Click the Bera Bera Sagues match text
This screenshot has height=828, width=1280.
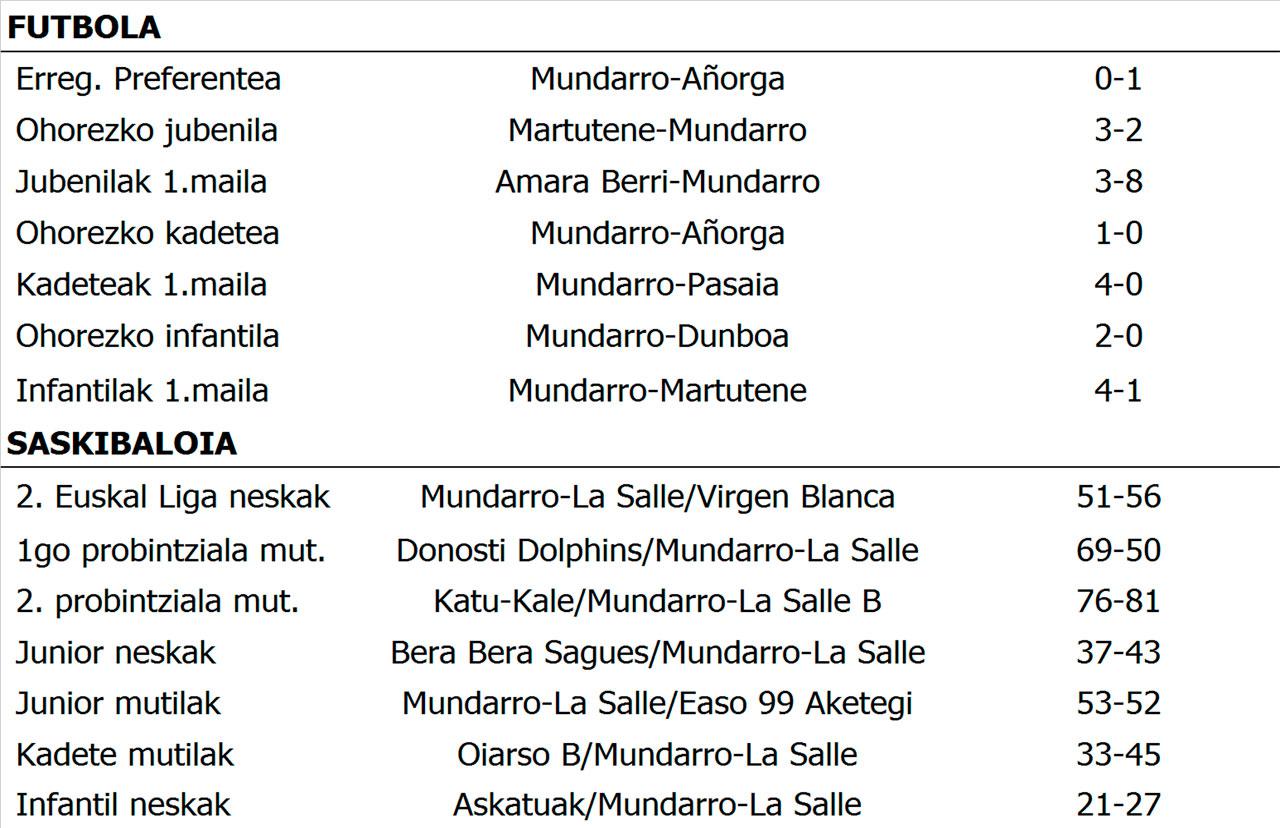pyautogui.click(x=657, y=653)
